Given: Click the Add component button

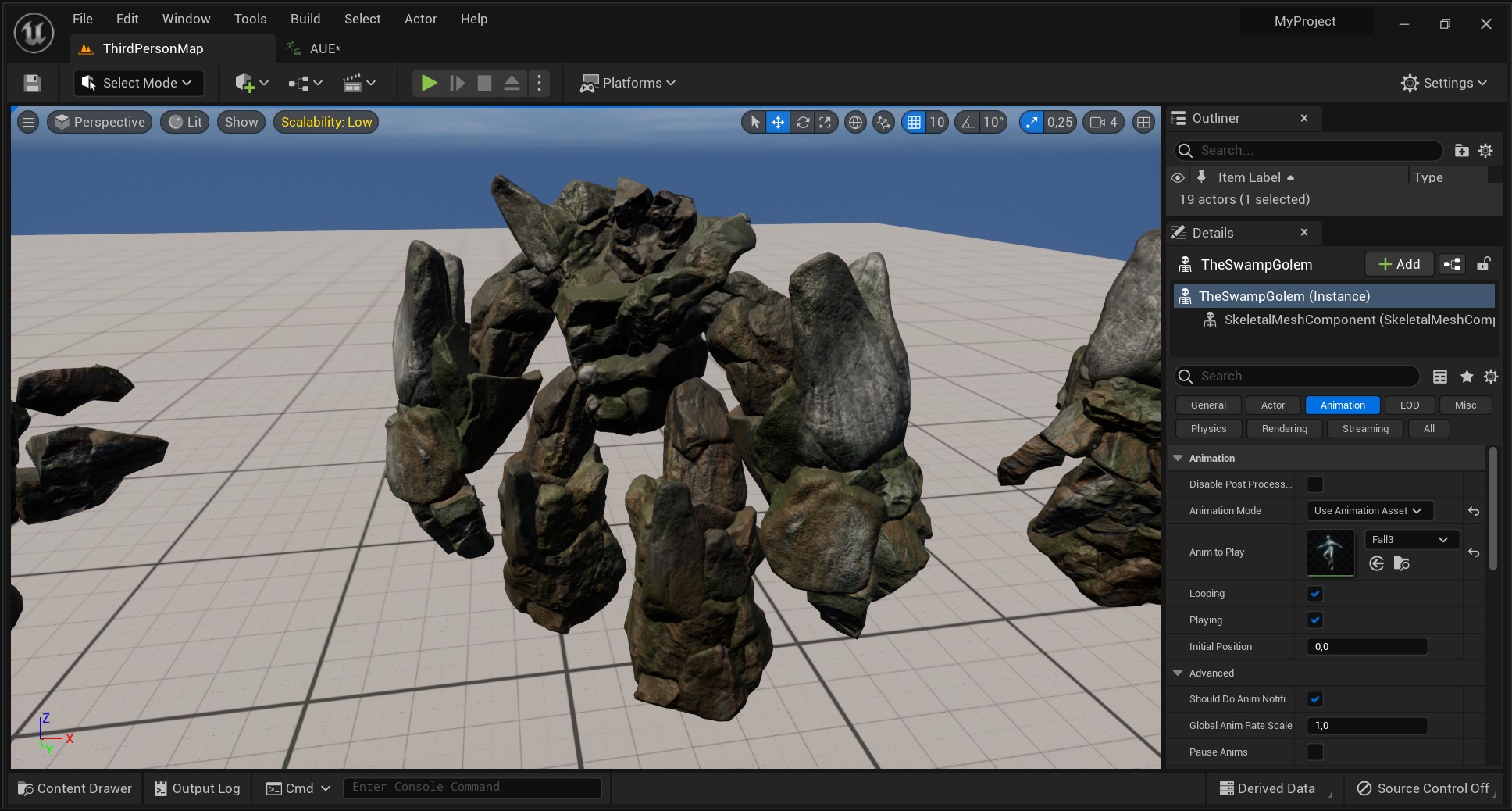Looking at the screenshot, I should 1399,264.
